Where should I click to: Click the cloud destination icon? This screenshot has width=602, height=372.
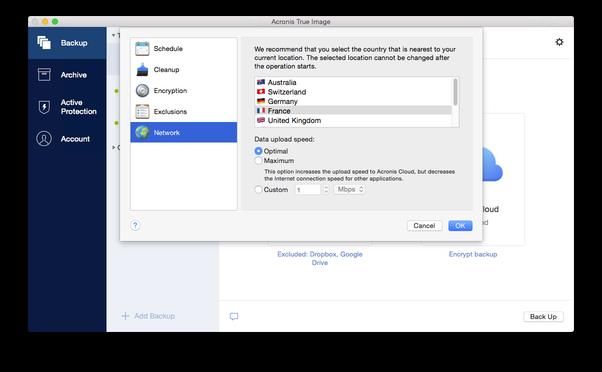[493, 164]
